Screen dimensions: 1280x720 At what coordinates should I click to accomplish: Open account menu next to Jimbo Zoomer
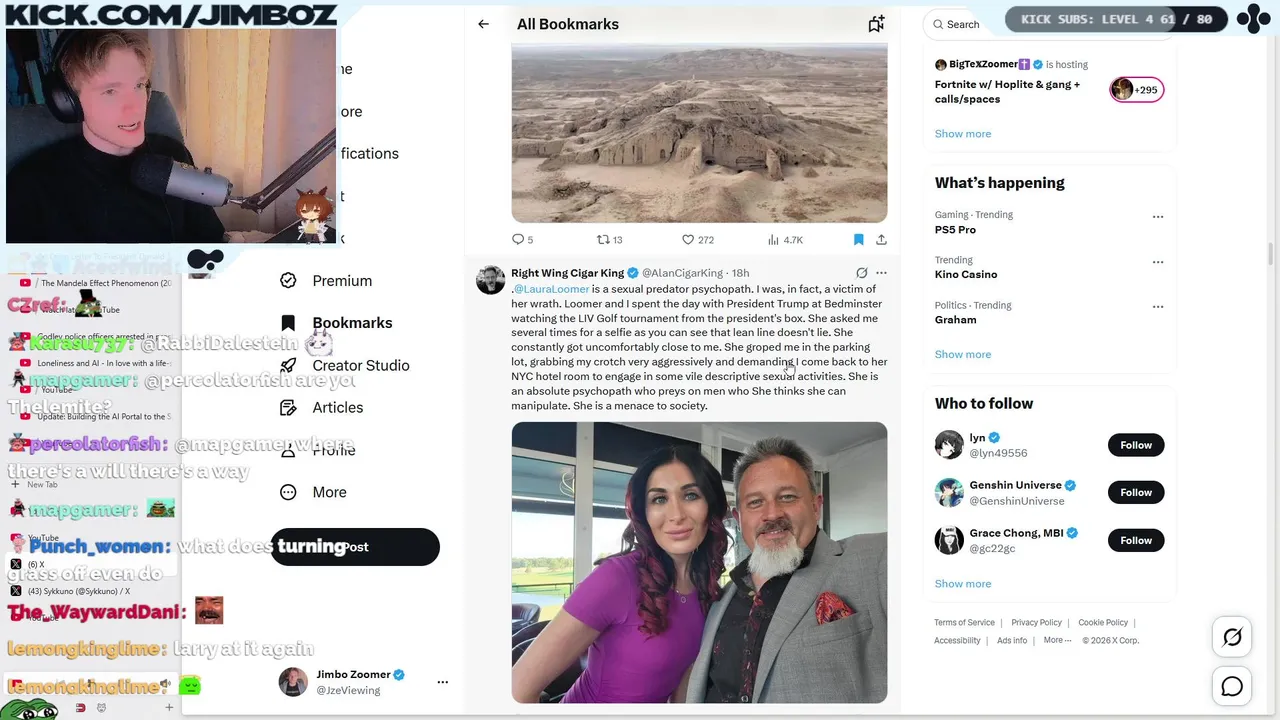(442, 682)
